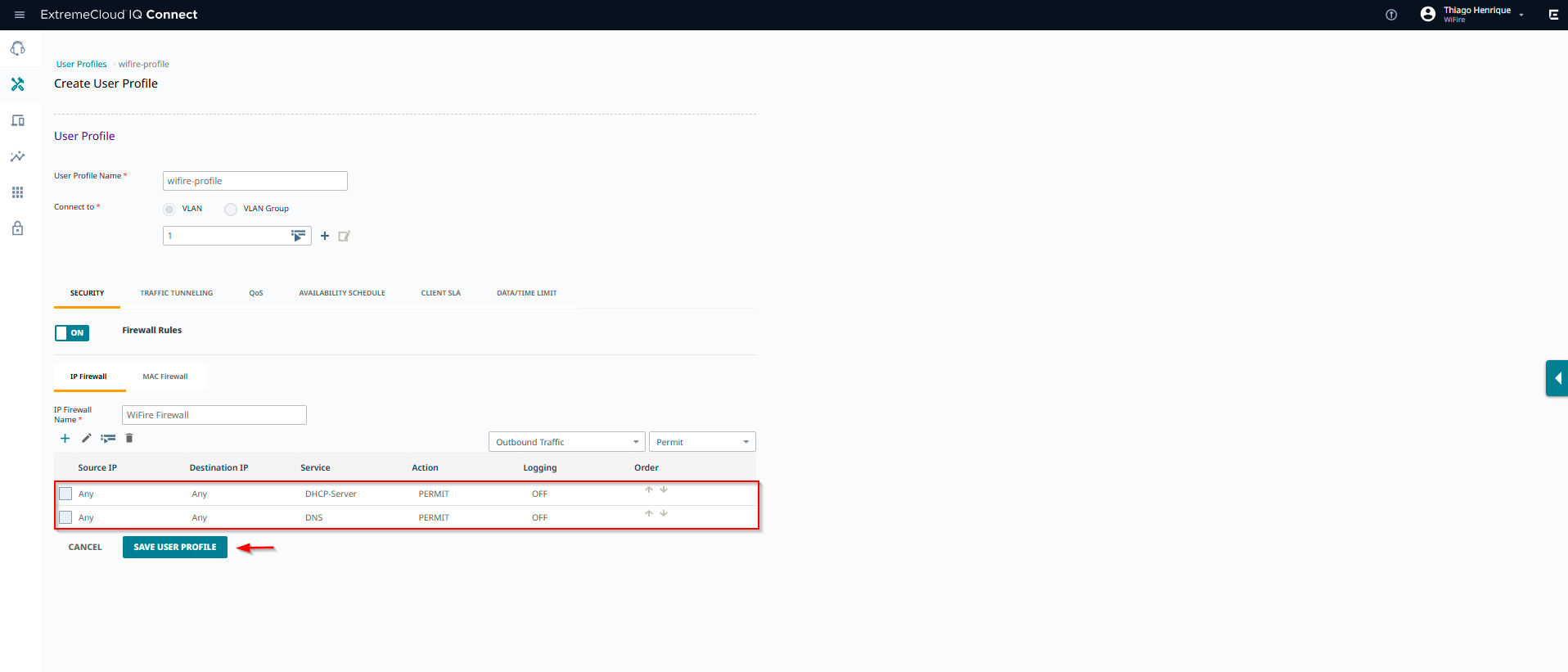This screenshot has height=672, width=1568.
Task: Select the IP Firewall sub-tab
Action: click(88, 377)
